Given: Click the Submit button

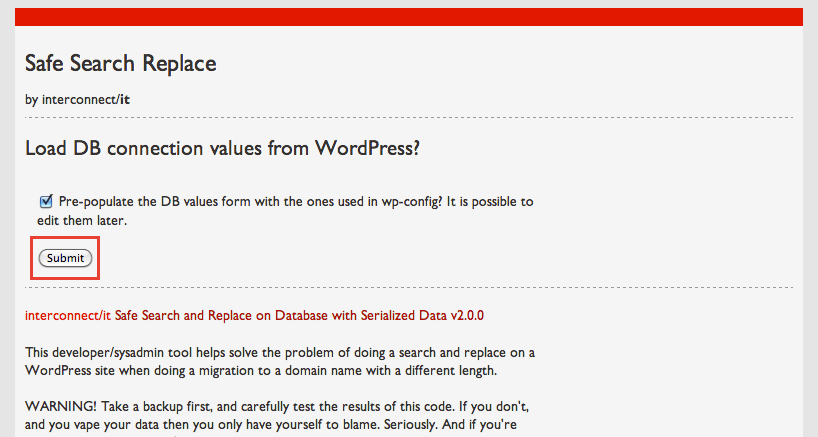Looking at the screenshot, I should 65,258.
